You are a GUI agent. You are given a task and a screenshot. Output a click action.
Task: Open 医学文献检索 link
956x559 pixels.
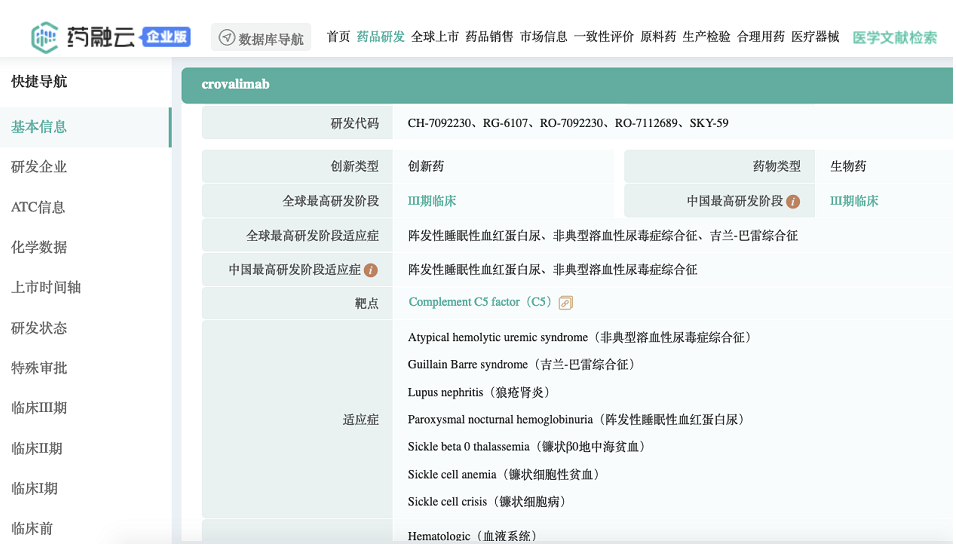[x=894, y=38]
